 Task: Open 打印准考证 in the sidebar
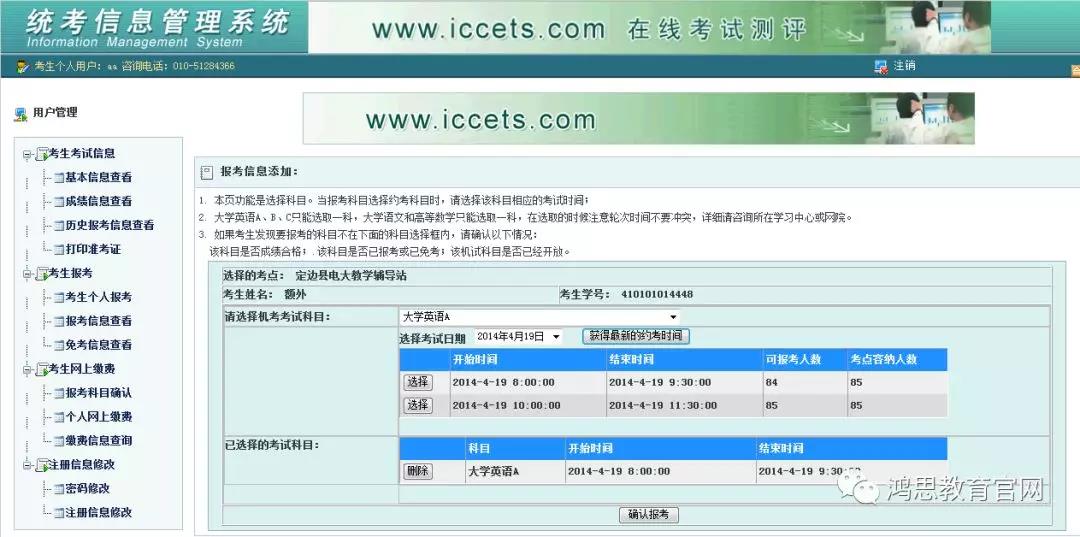[x=93, y=249]
